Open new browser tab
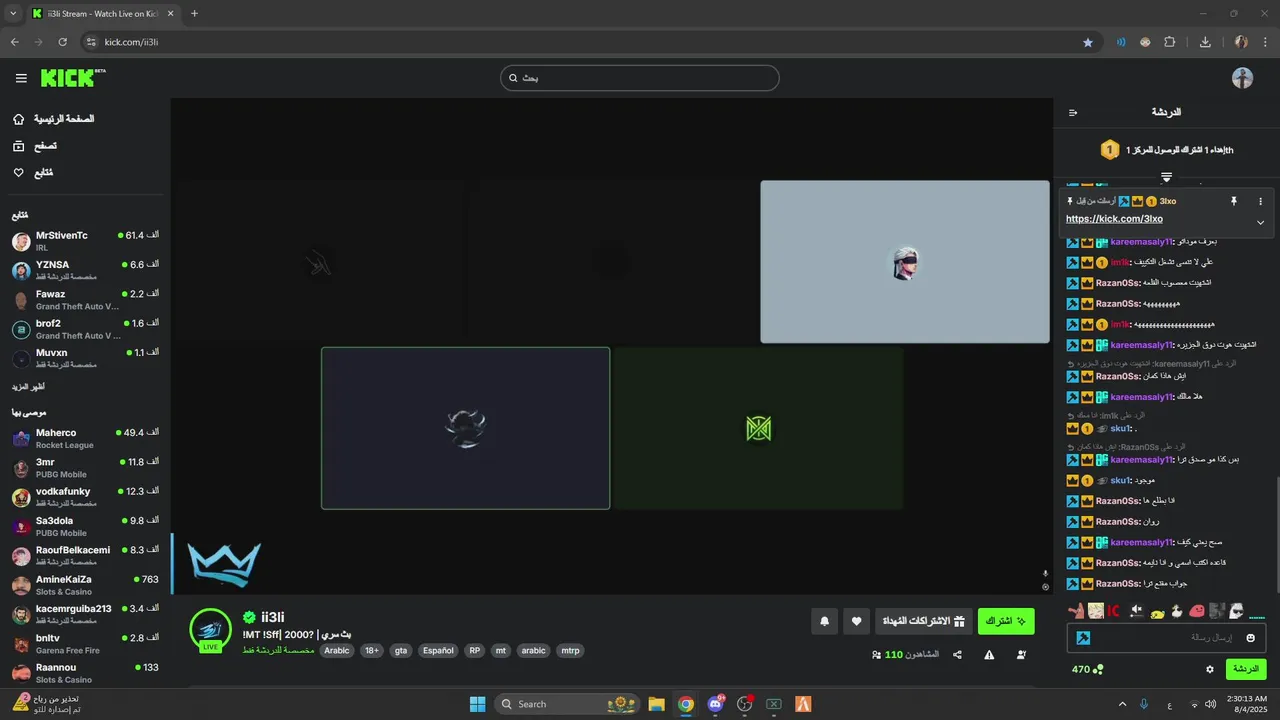1280x720 pixels. (194, 14)
